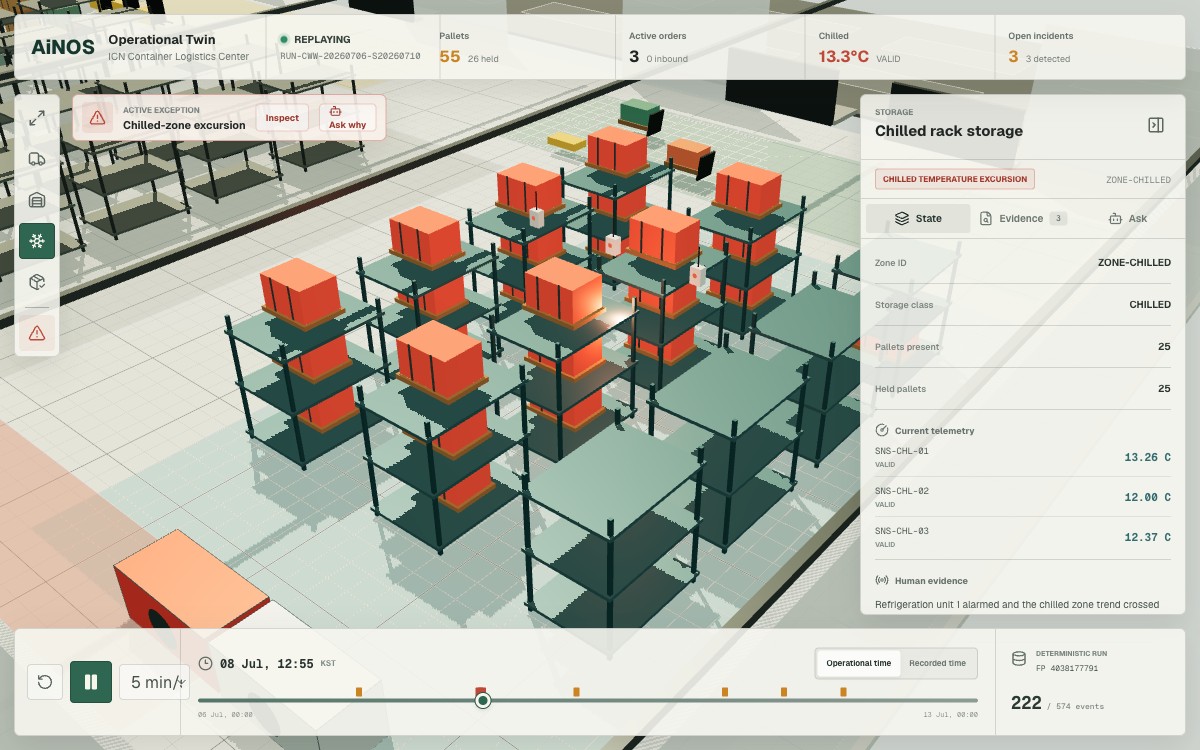Select the truck icon in sidebar
The height and width of the screenshot is (750, 1200).
pyautogui.click(x=37, y=159)
